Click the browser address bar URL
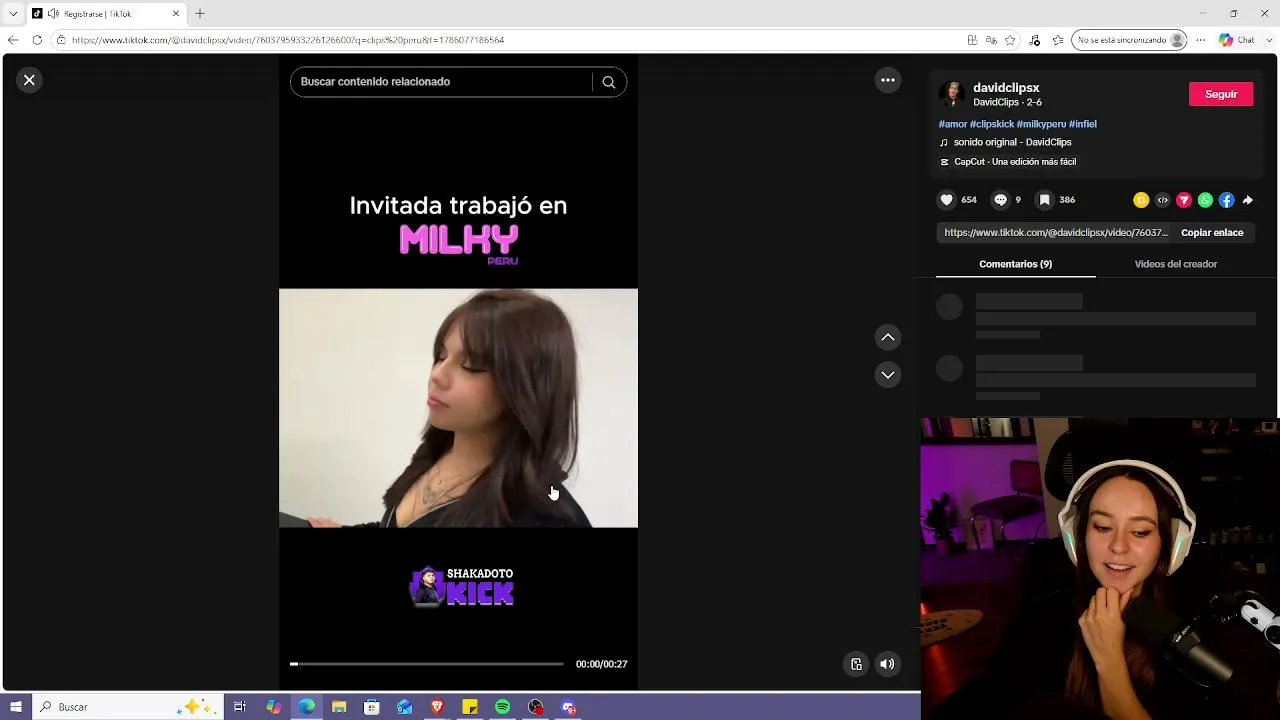The width and height of the screenshot is (1280, 720). tap(288, 40)
